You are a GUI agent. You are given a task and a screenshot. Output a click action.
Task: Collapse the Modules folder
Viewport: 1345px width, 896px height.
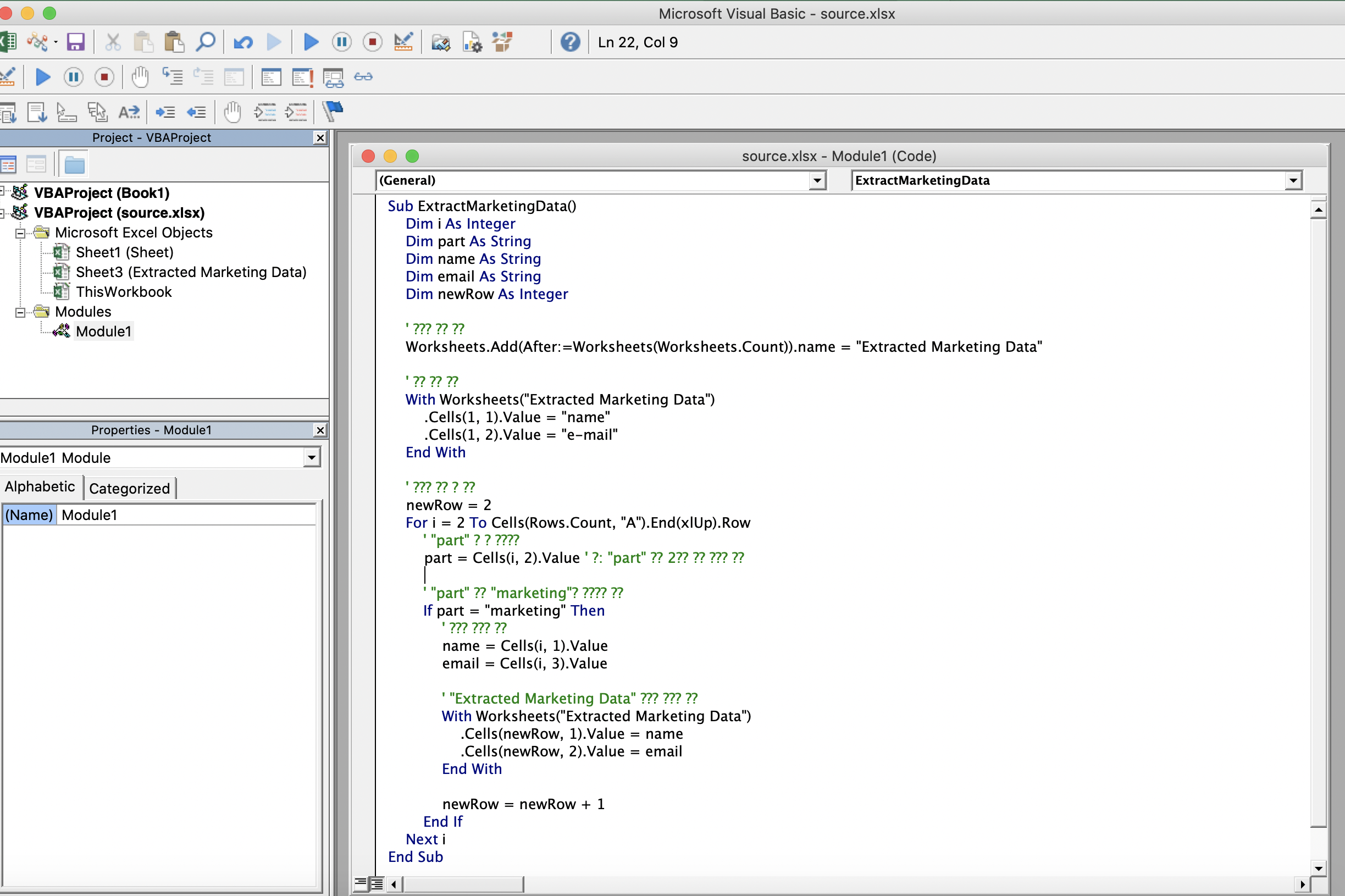click(x=20, y=312)
